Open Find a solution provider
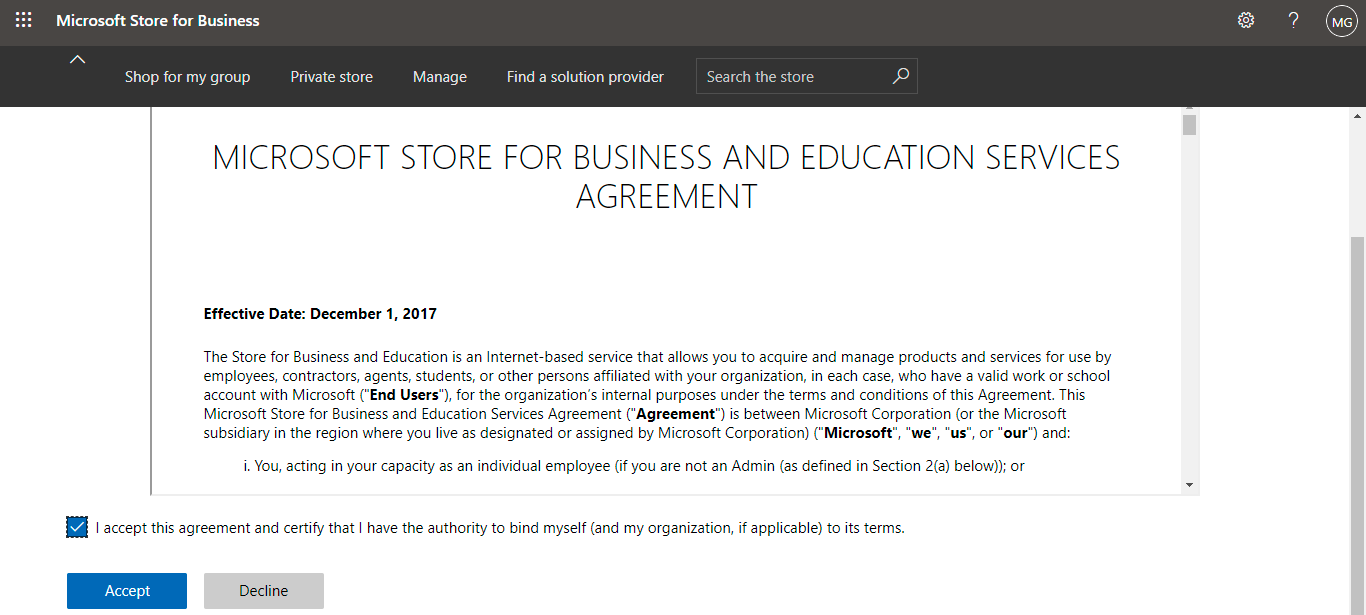The height and width of the screenshot is (615, 1366). tap(585, 76)
